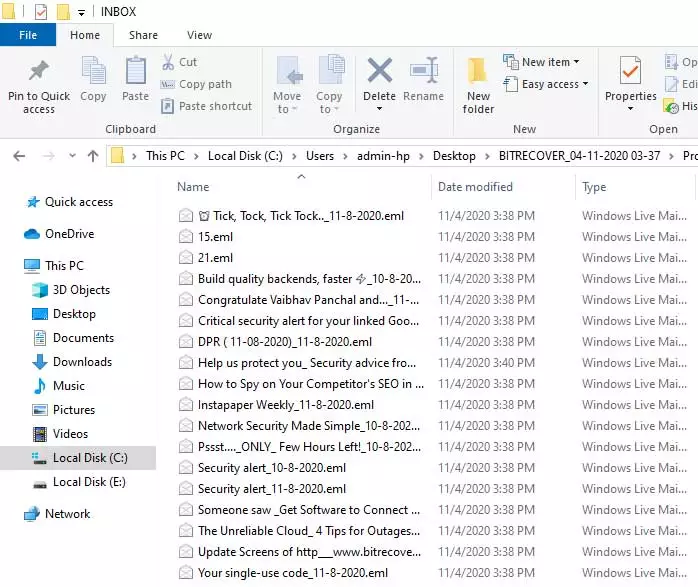Open the File menu
Image resolution: width=698 pixels, height=587 pixels.
(x=28, y=35)
